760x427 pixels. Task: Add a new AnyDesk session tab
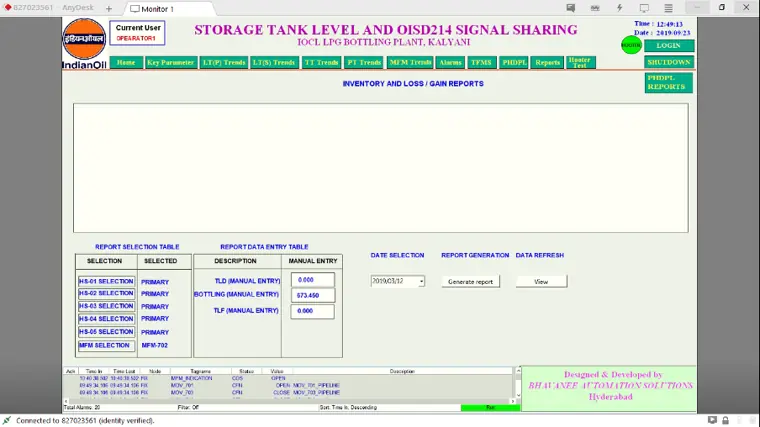pyautogui.click(x=109, y=8)
